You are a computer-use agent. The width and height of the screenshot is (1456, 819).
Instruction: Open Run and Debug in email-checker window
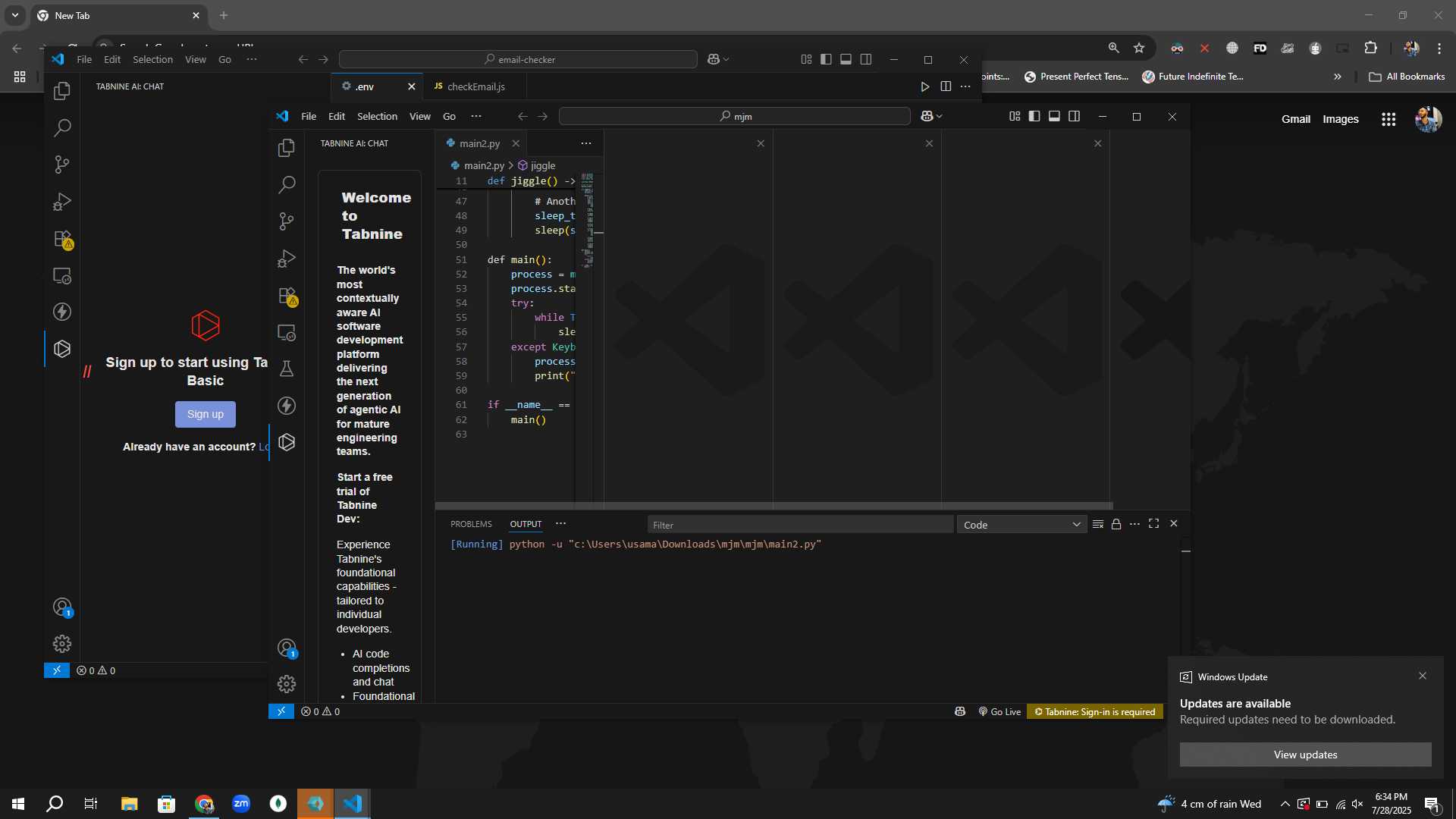[x=62, y=202]
